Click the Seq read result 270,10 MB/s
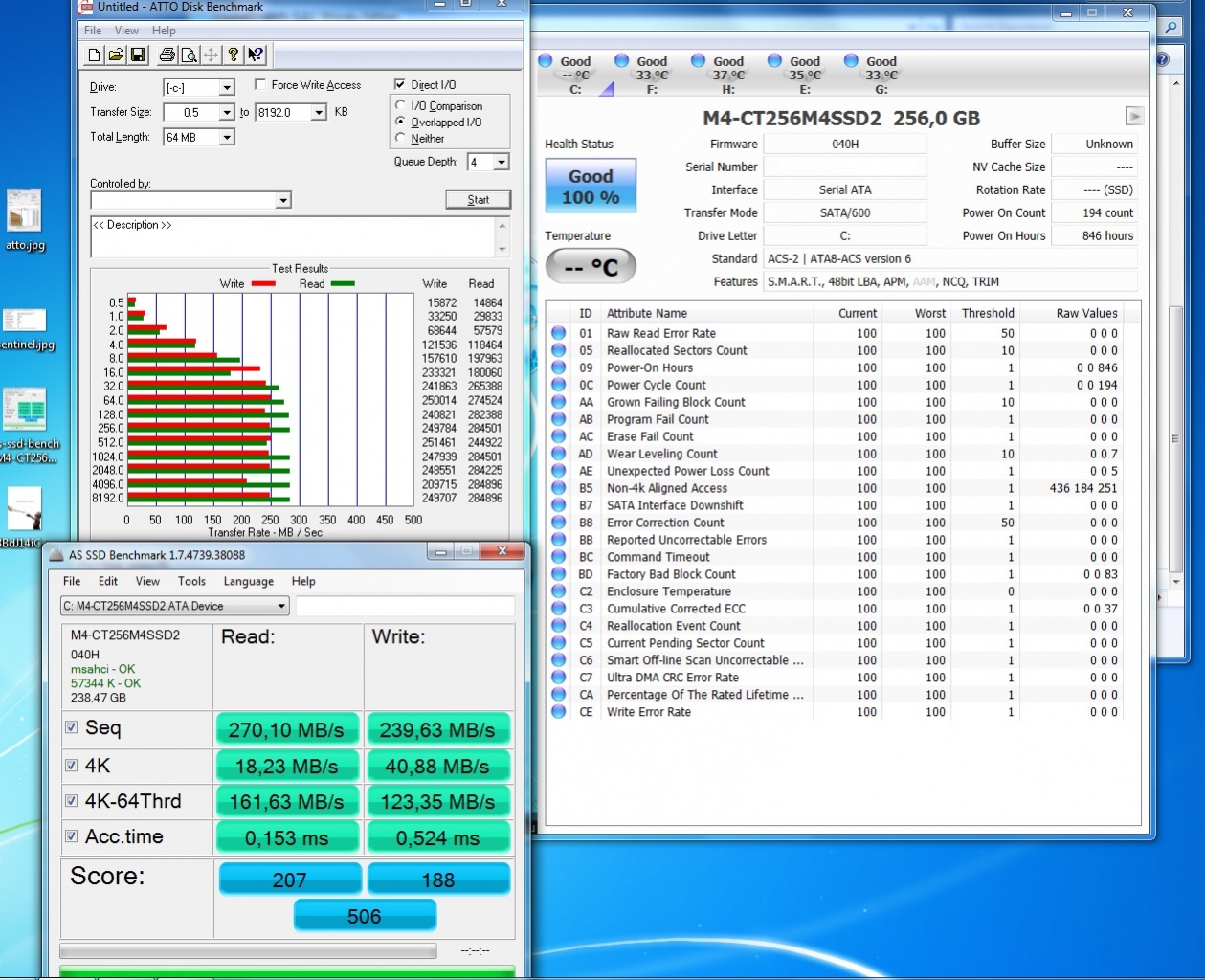1205x980 pixels. (287, 730)
